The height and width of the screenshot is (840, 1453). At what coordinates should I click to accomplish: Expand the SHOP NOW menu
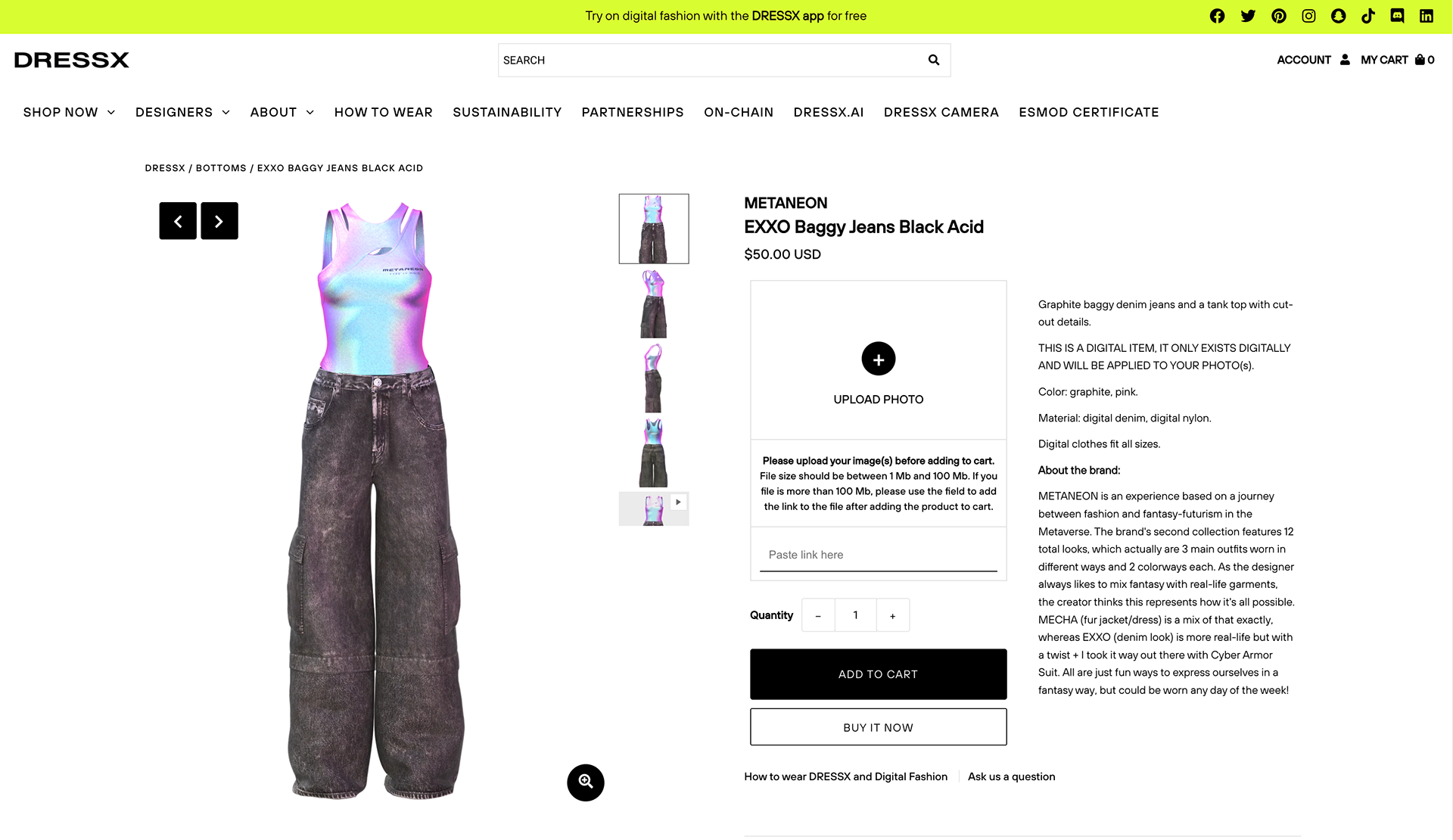[x=69, y=112]
